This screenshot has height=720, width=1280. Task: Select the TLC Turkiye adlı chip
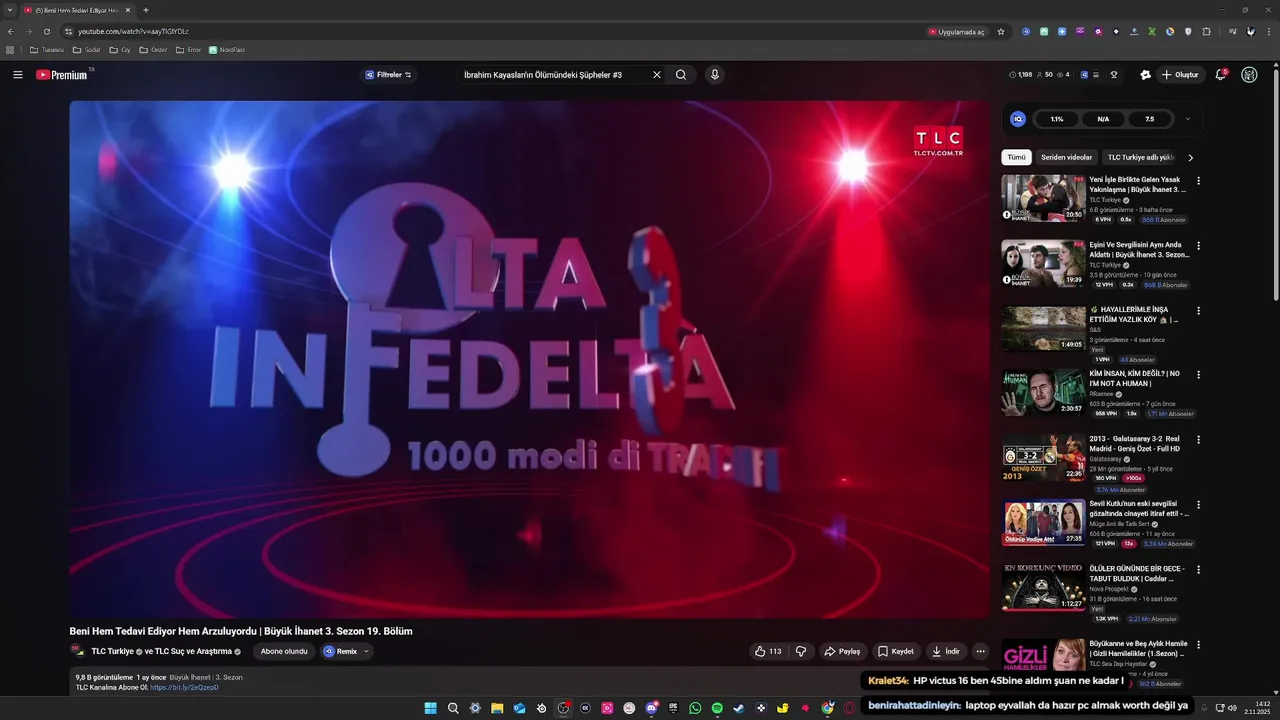(1140, 158)
